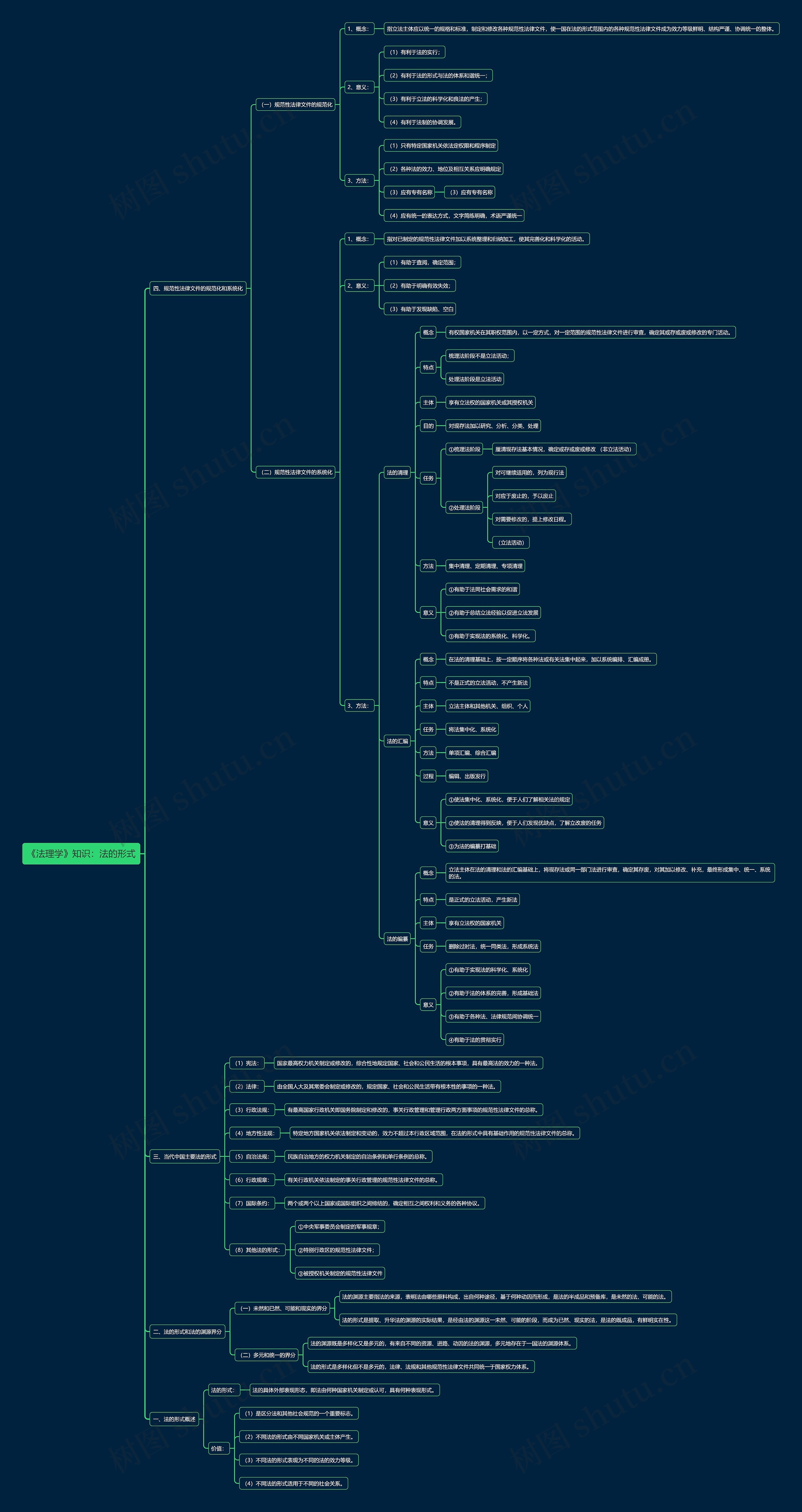Click the (8) 其他法的形式: node
The image size is (802, 1512).
[257, 1250]
